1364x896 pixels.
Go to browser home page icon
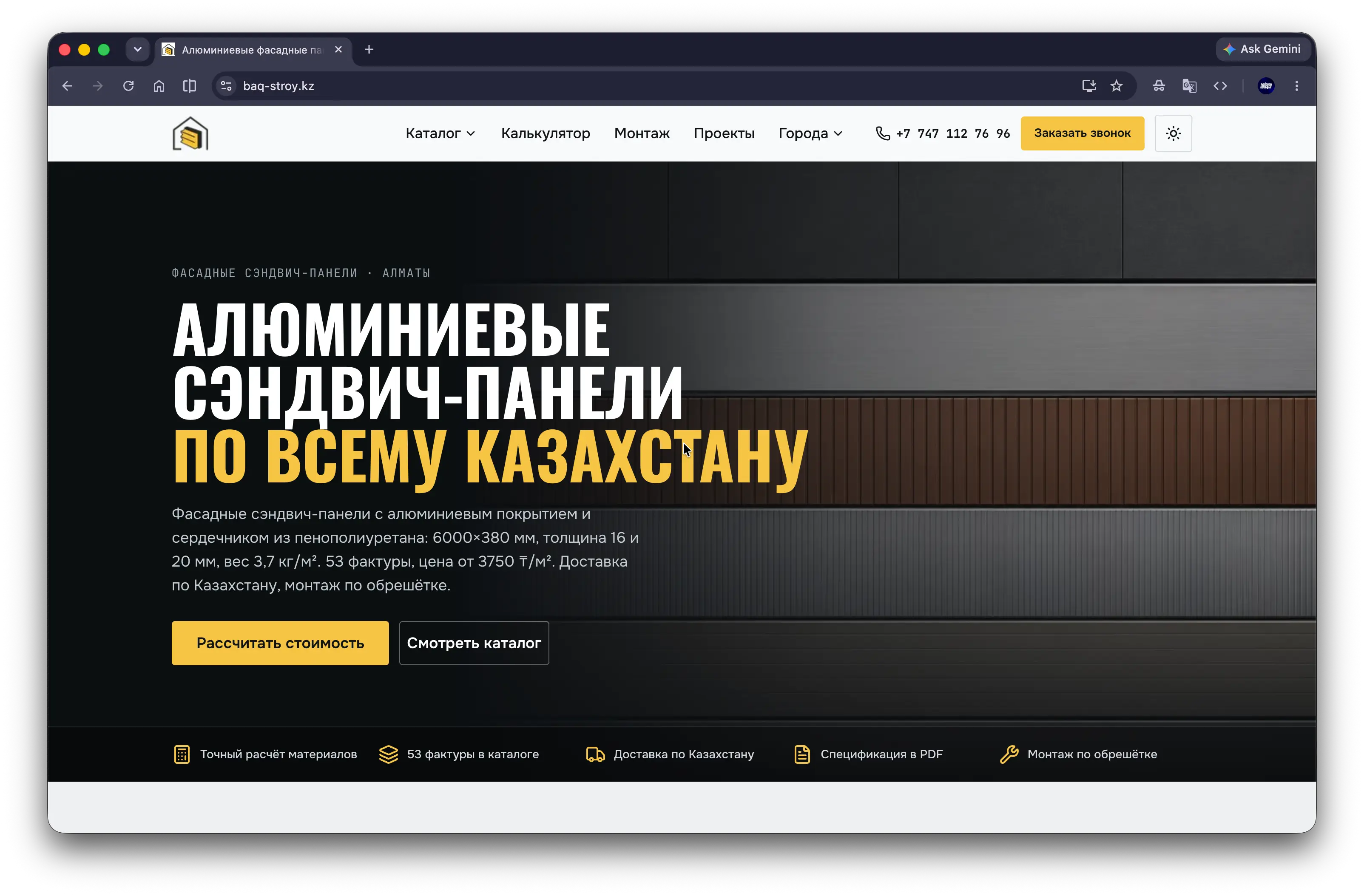coord(159,86)
